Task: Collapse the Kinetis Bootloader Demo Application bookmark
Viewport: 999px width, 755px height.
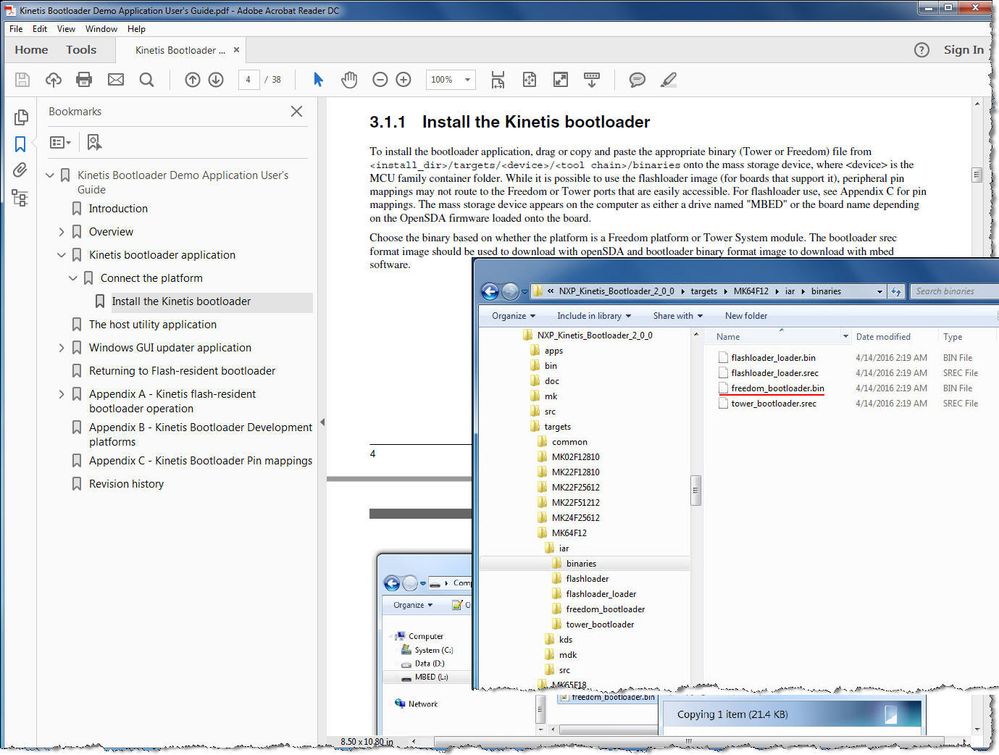Action: point(50,175)
